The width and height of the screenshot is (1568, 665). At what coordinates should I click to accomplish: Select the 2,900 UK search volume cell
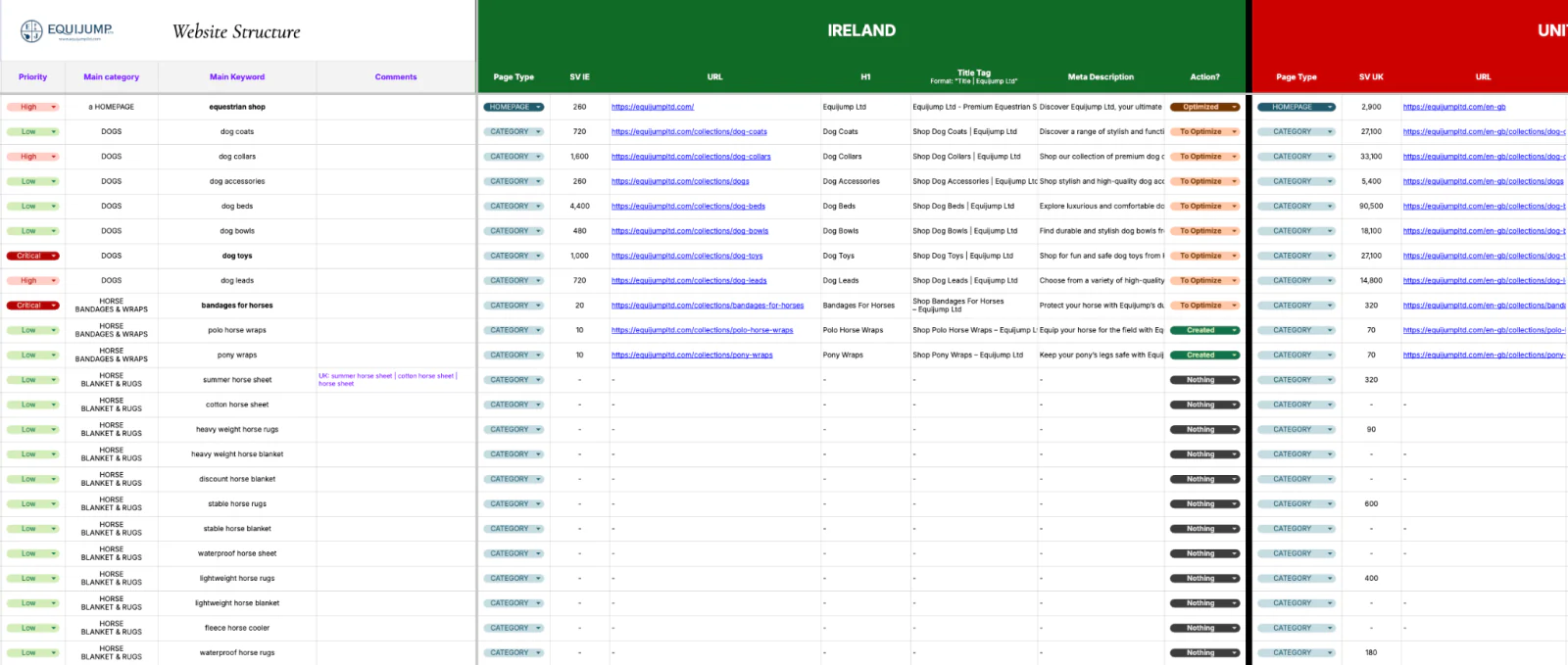click(1371, 107)
